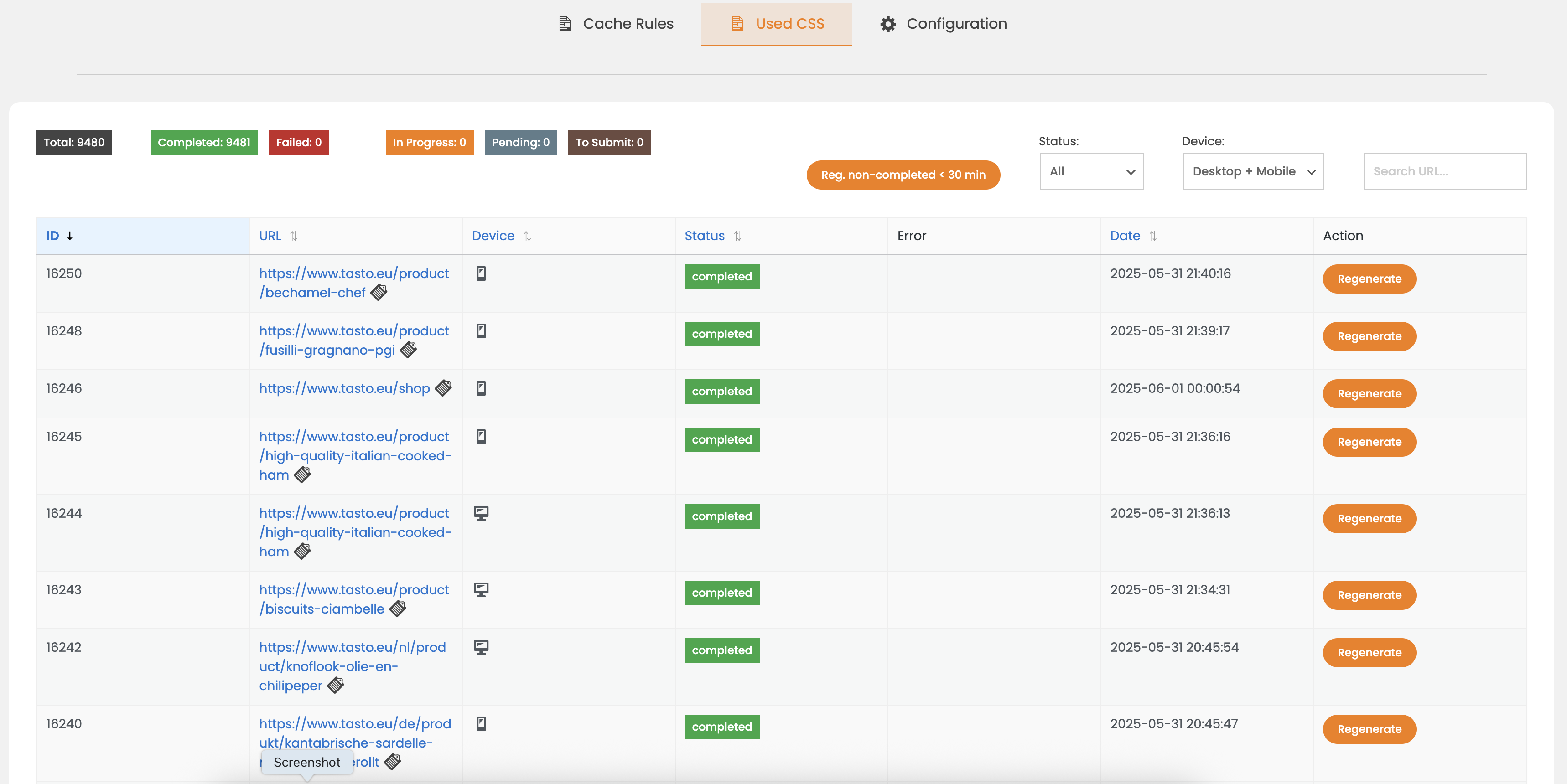1567x784 pixels.
Task: Open the high-quality-italian-cooked-ham link in row 16245
Action: (x=355, y=455)
